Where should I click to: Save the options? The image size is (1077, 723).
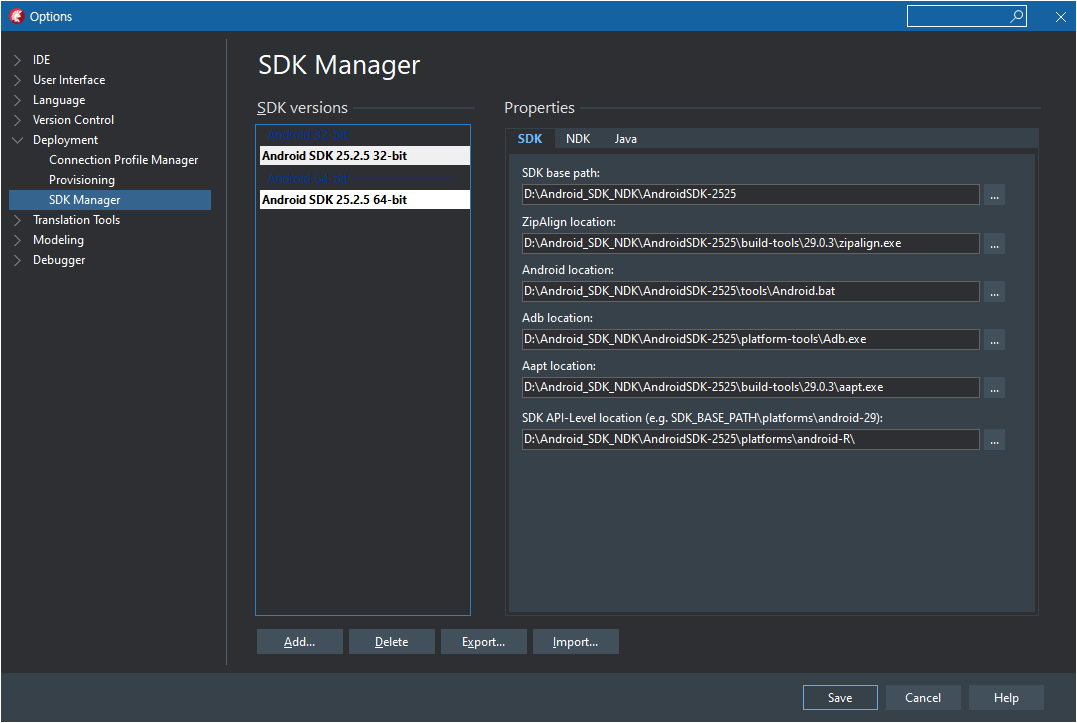[x=840, y=698]
